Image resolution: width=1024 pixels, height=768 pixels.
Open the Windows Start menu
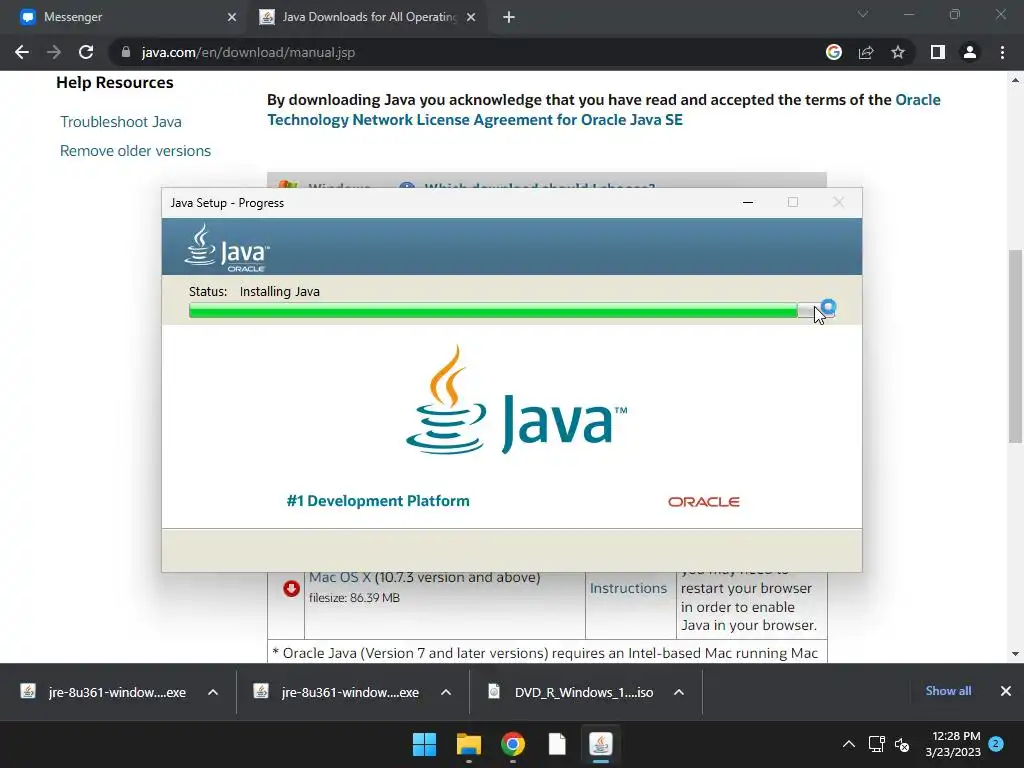(x=424, y=744)
